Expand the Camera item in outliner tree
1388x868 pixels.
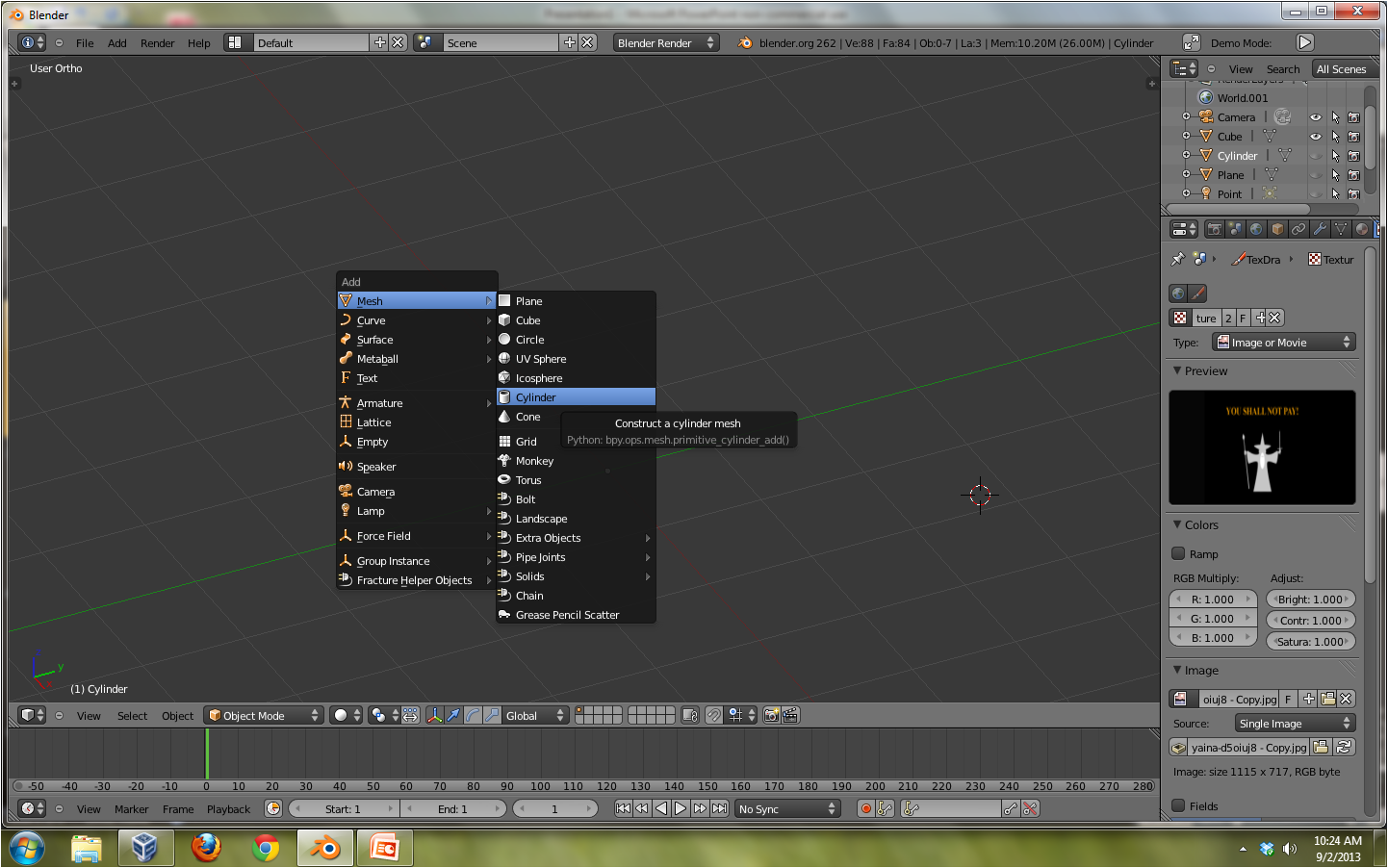[x=1186, y=116]
